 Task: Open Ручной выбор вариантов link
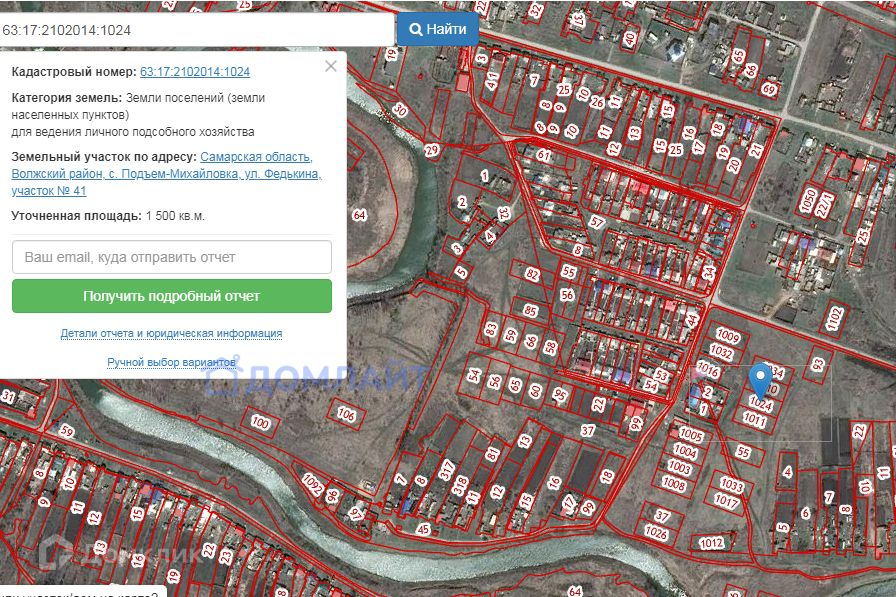[x=171, y=362]
